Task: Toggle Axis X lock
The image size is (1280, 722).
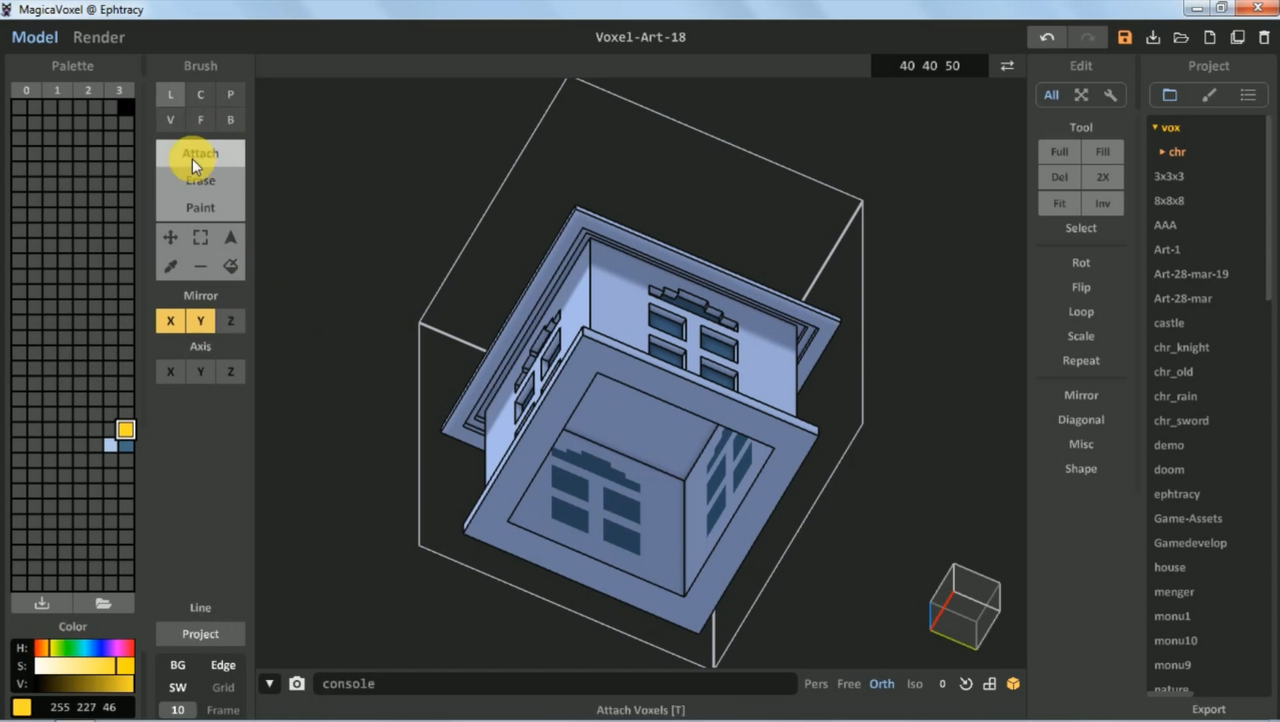Action: 170,371
